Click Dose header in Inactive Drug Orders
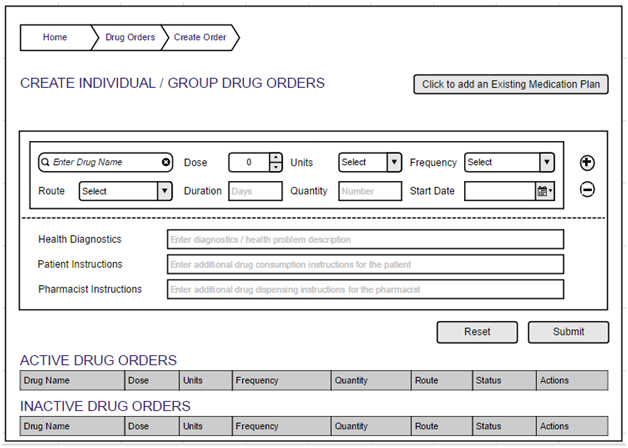This screenshot has width=628, height=448. tap(152, 426)
